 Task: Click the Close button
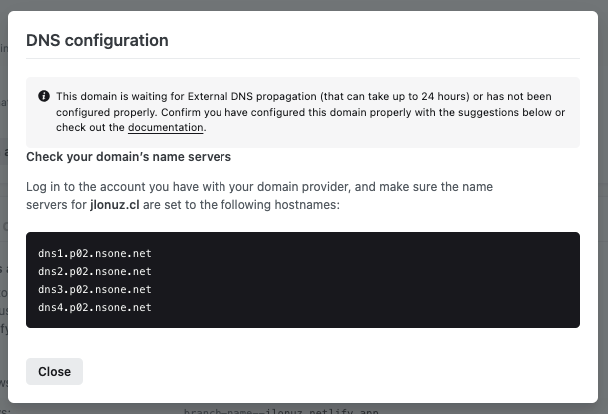tap(54, 371)
